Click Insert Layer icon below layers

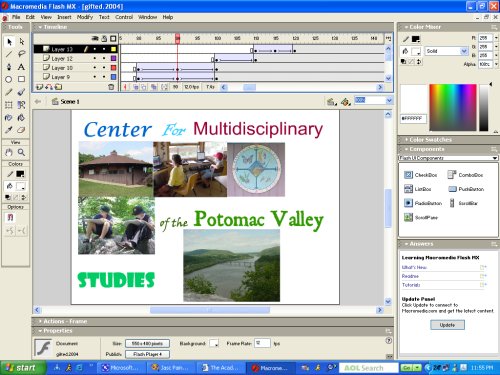[x=39, y=87]
